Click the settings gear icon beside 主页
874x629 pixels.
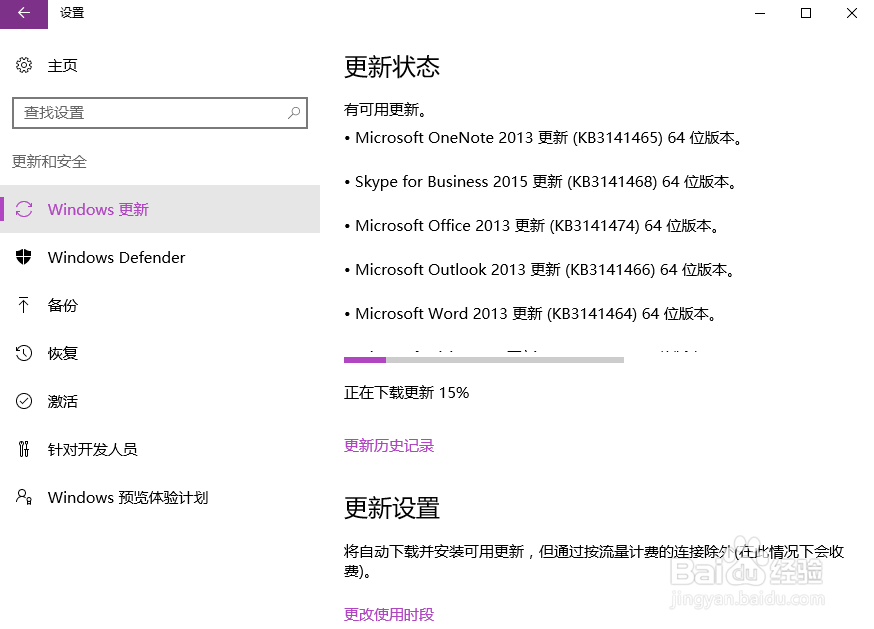click(x=24, y=64)
